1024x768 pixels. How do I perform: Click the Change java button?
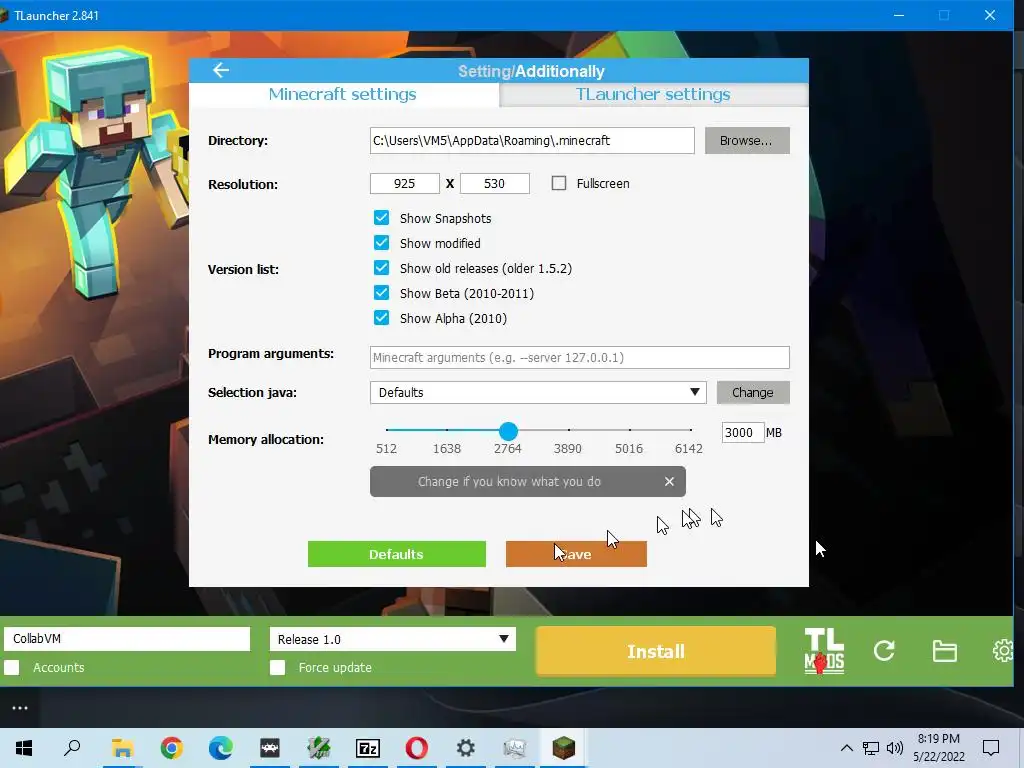753,392
